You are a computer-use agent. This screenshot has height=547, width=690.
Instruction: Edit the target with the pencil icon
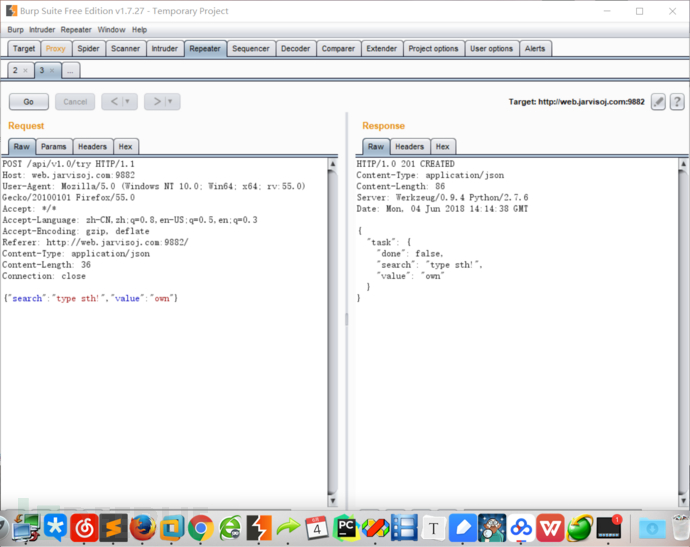point(658,102)
